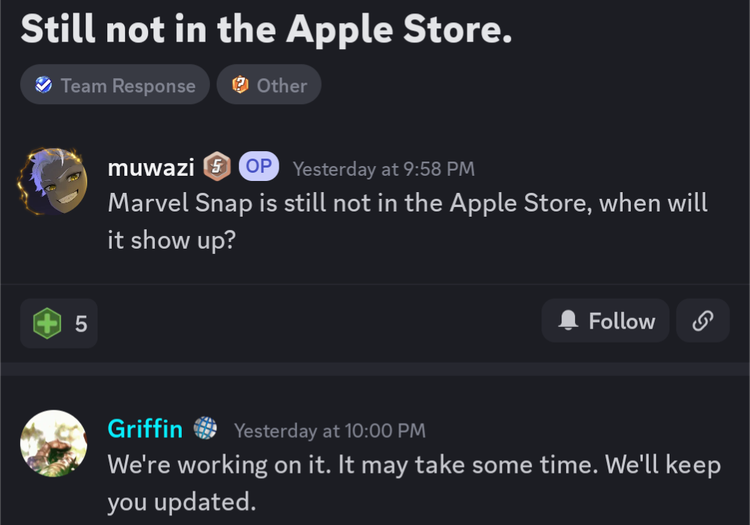
Task: Open Griffin's username profile
Action: click(x=145, y=429)
